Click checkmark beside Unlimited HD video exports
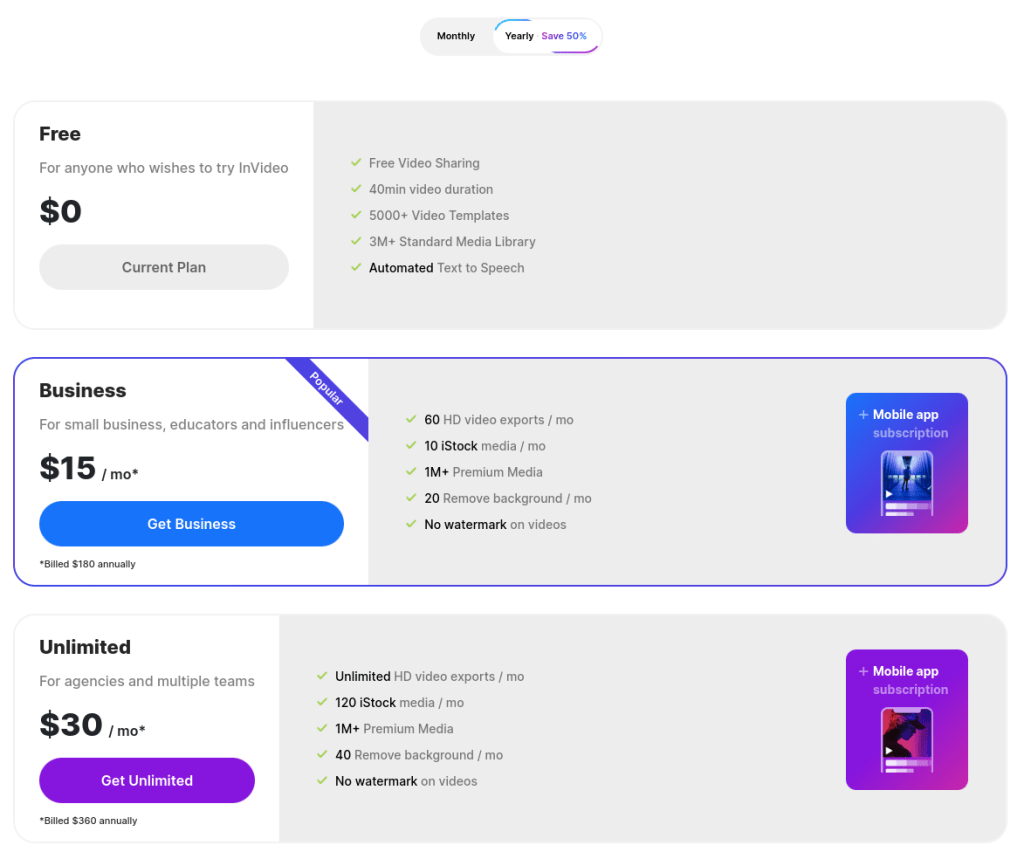This screenshot has height=852, width=1024. tap(322, 676)
